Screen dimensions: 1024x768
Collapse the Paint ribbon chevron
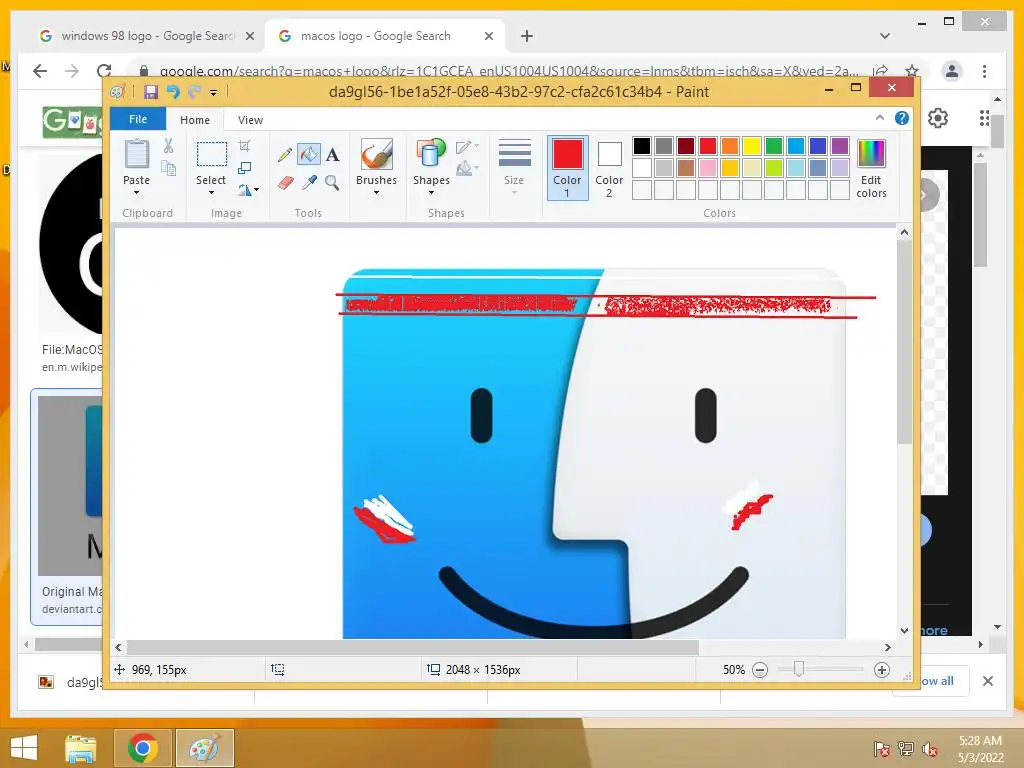click(880, 118)
